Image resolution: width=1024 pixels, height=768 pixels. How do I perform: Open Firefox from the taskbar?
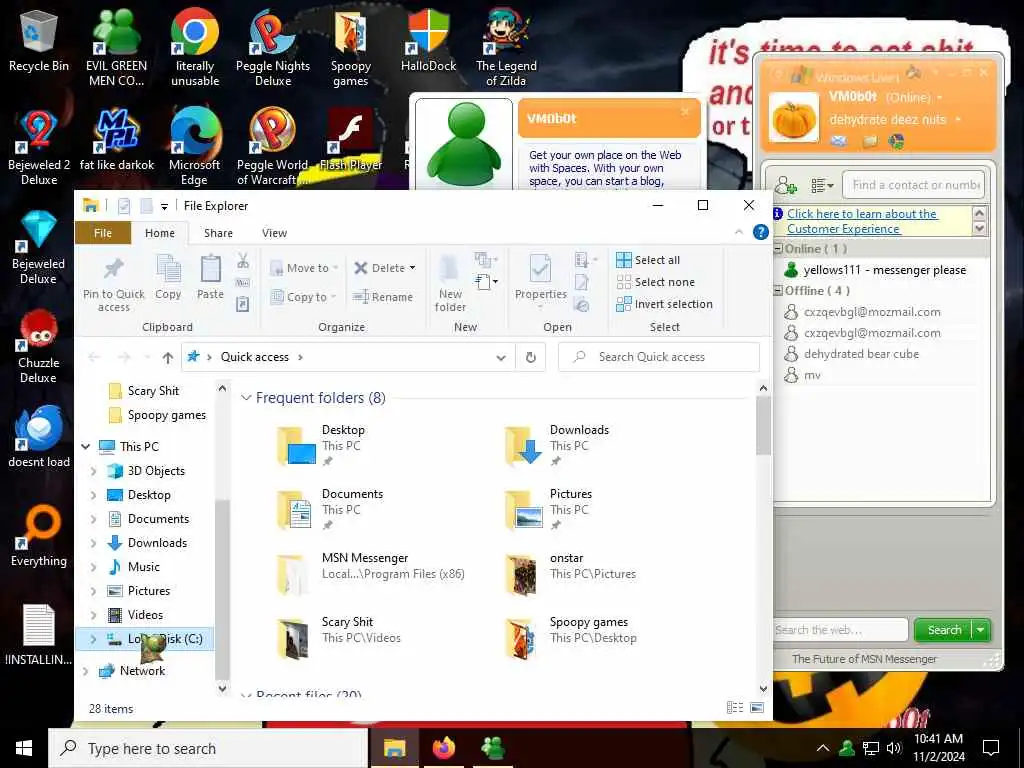coord(443,748)
